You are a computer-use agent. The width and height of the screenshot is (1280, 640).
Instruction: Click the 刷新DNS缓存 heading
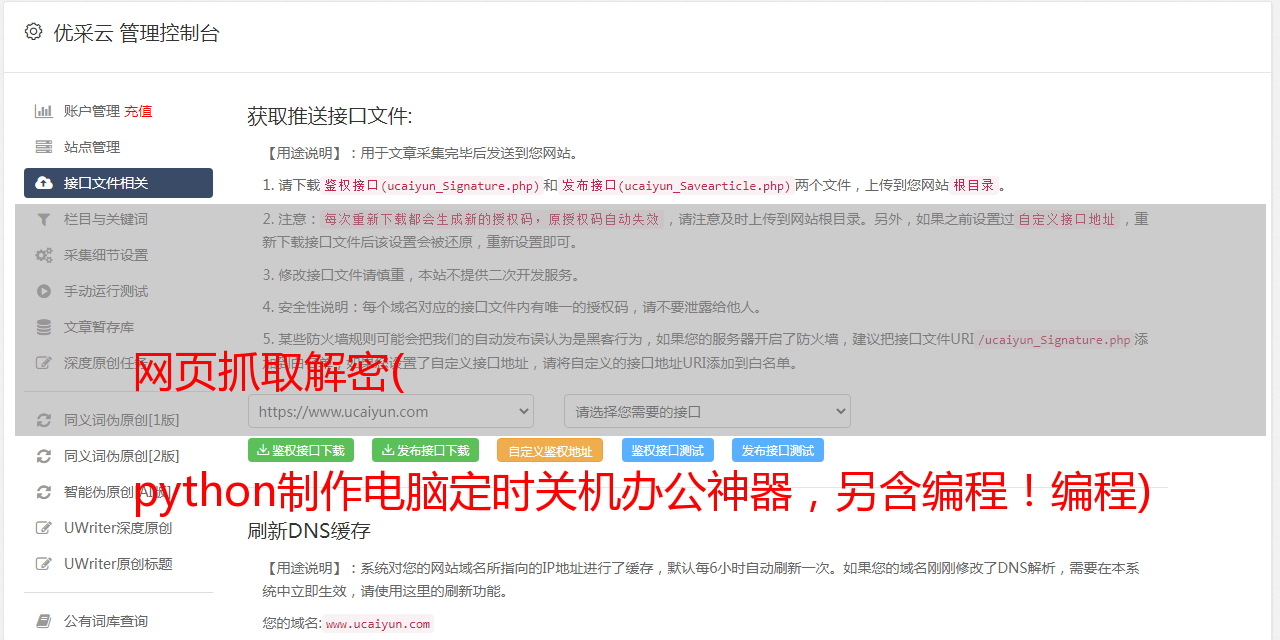click(x=309, y=530)
